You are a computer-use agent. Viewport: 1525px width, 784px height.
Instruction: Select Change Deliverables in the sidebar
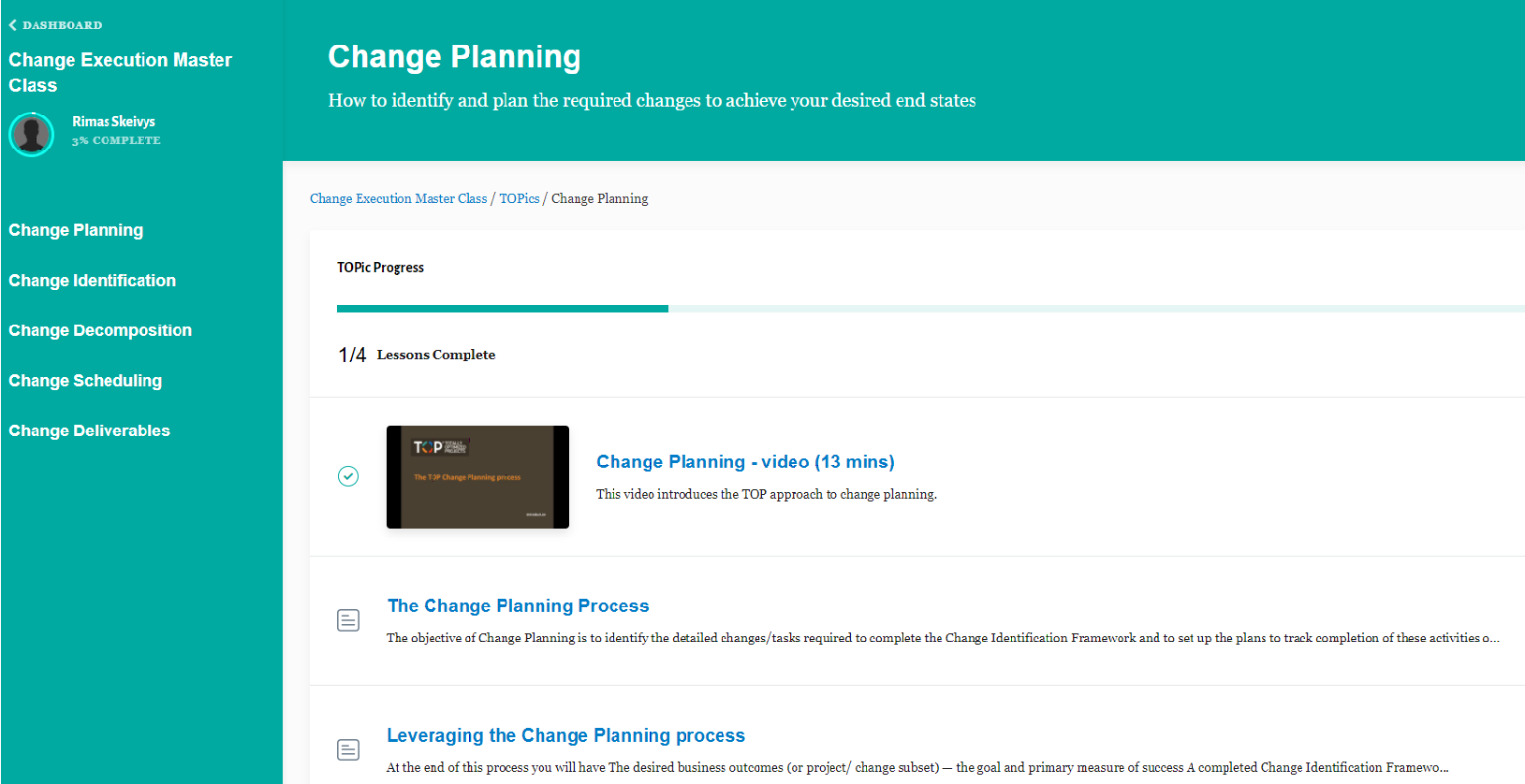click(x=89, y=430)
